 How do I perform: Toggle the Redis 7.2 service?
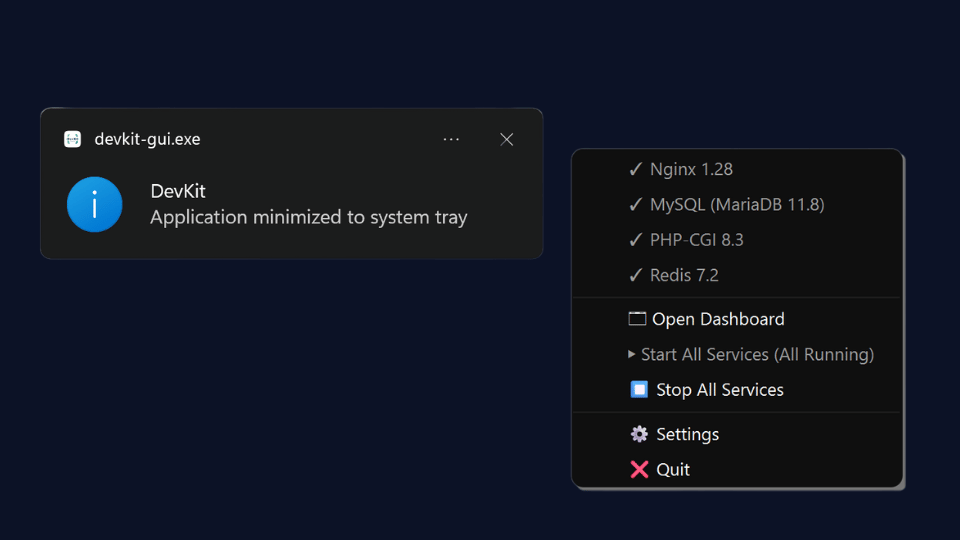(737, 276)
